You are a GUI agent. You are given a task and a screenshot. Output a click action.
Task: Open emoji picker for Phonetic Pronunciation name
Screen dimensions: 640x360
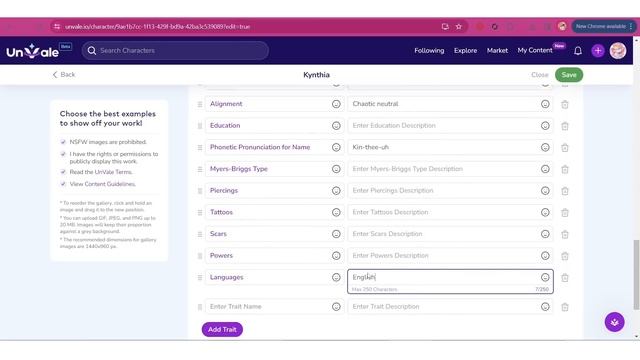pyautogui.click(x=336, y=147)
